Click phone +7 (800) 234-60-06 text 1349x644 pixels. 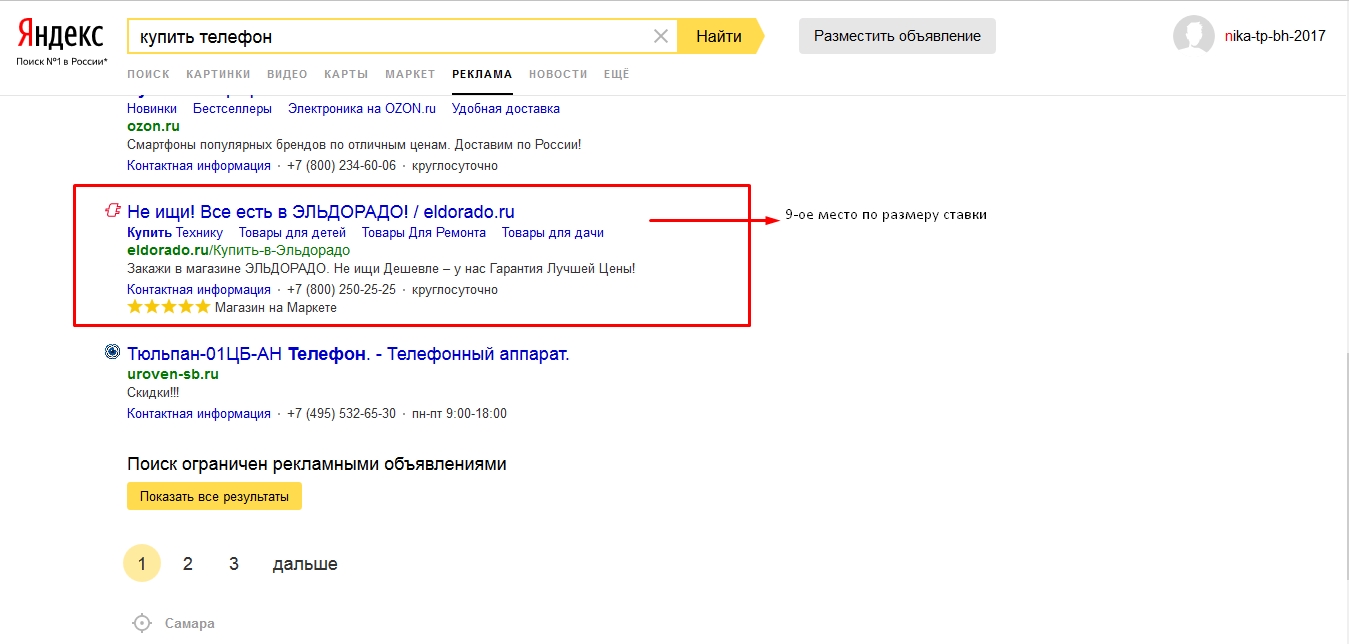pos(341,165)
